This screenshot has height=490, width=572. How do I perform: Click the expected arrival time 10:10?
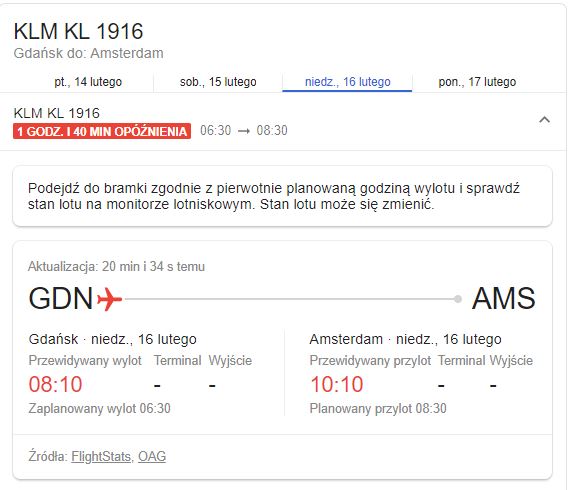336,384
